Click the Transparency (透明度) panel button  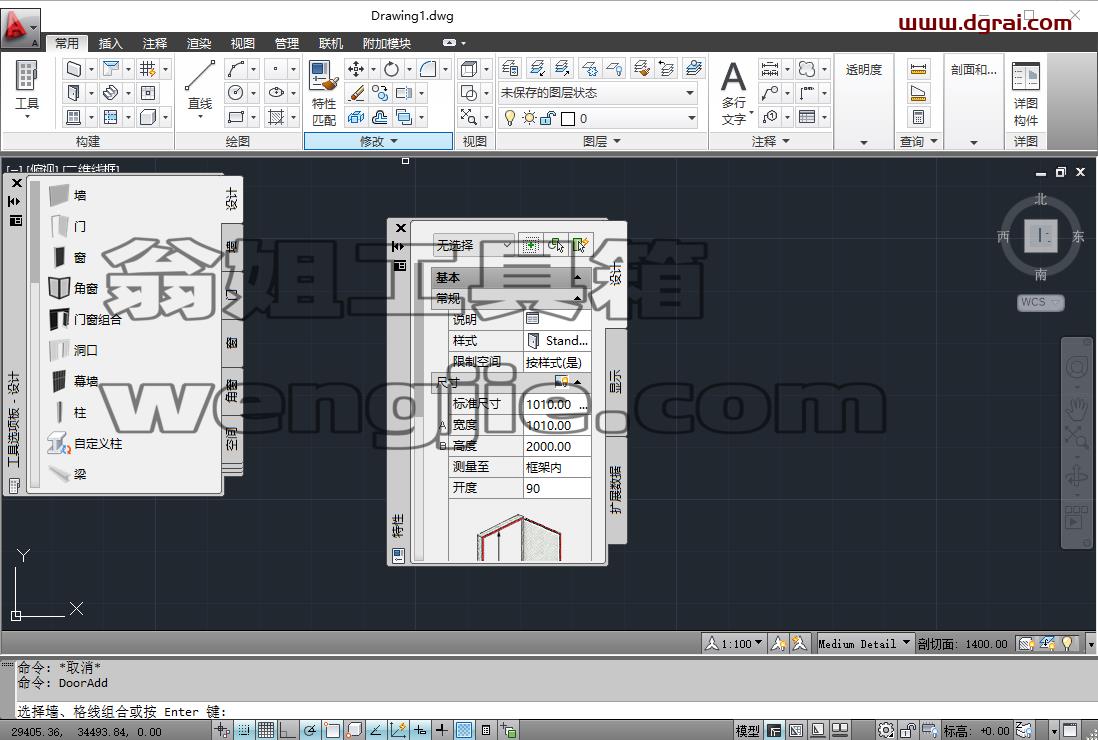click(863, 69)
